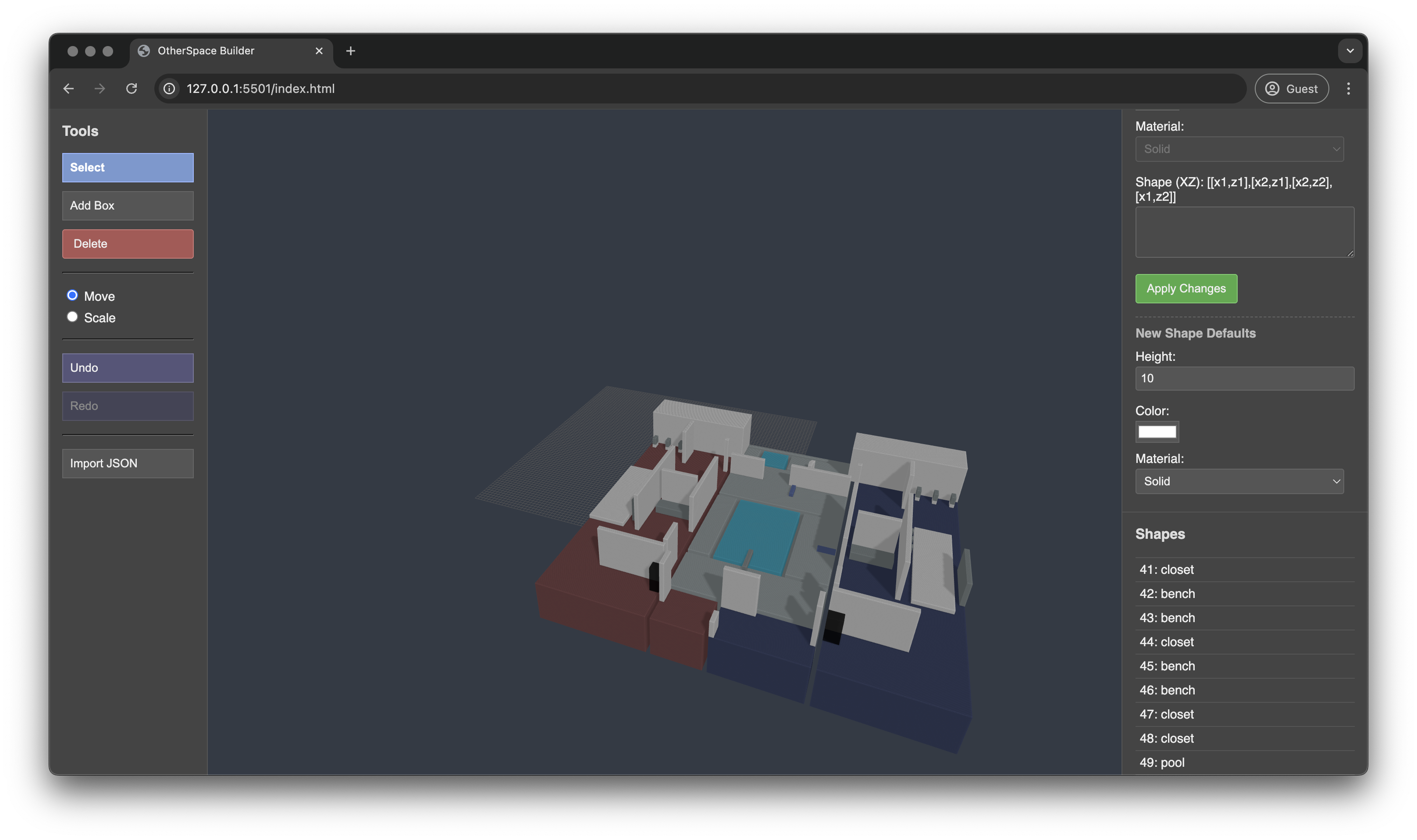
Task: Close the OtherSpace Builder tab
Action: pyautogui.click(x=319, y=51)
